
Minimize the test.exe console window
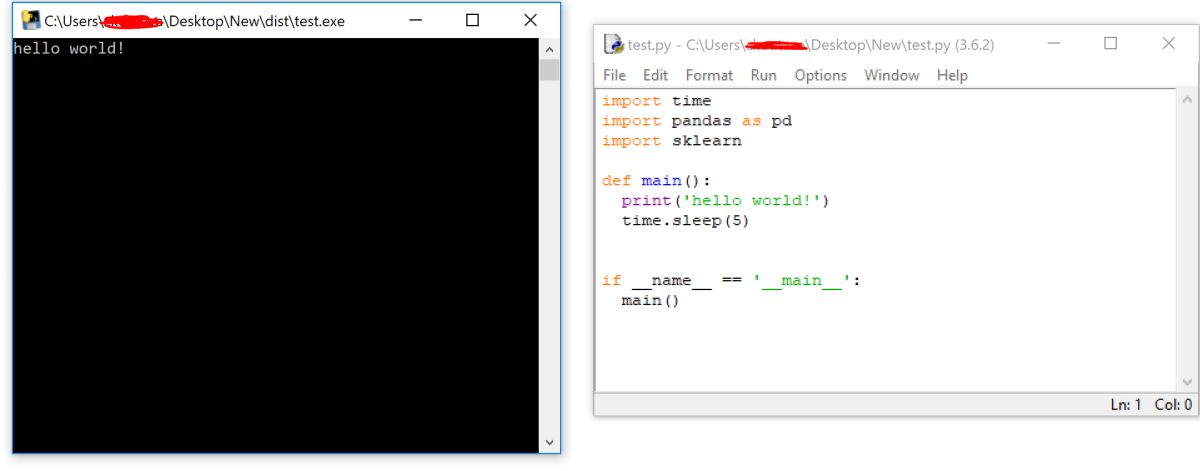tap(416, 20)
